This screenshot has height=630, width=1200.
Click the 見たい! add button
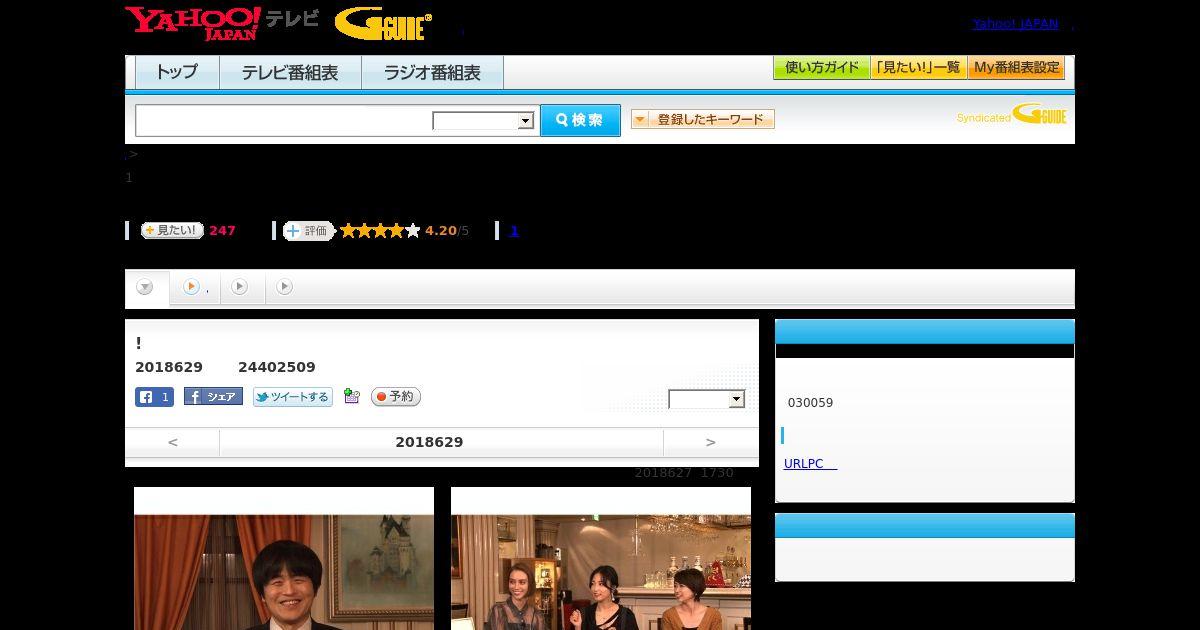click(172, 230)
